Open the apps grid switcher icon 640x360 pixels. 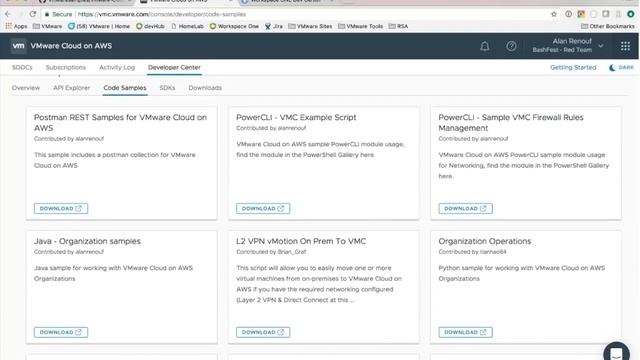point(625,46)
